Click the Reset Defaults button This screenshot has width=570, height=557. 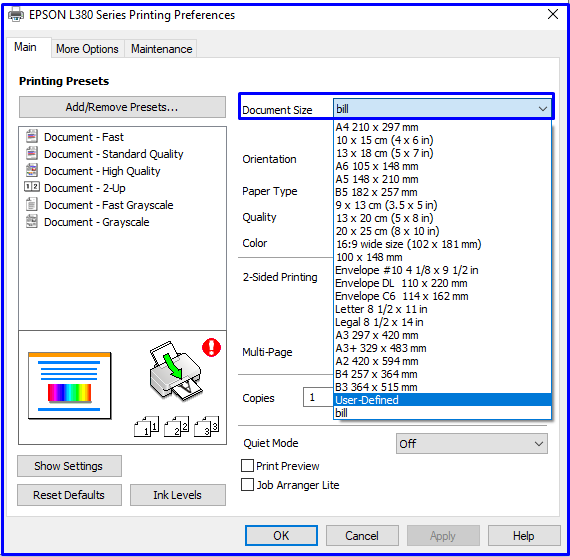click(69, 495)
